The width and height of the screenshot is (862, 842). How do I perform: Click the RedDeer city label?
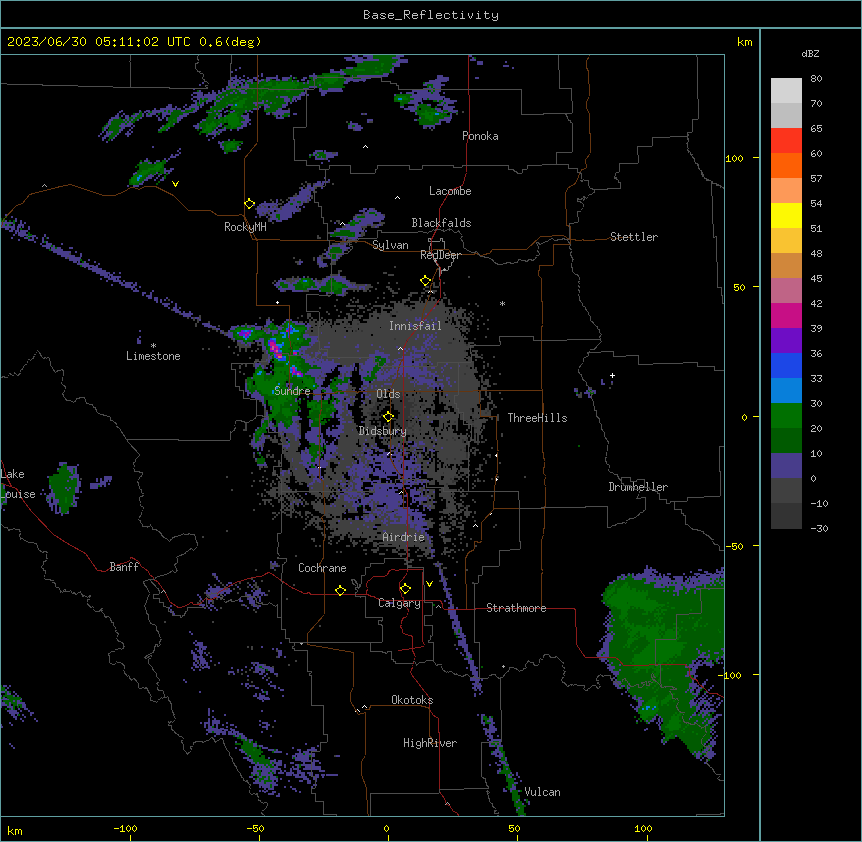[x=440, y=255]
